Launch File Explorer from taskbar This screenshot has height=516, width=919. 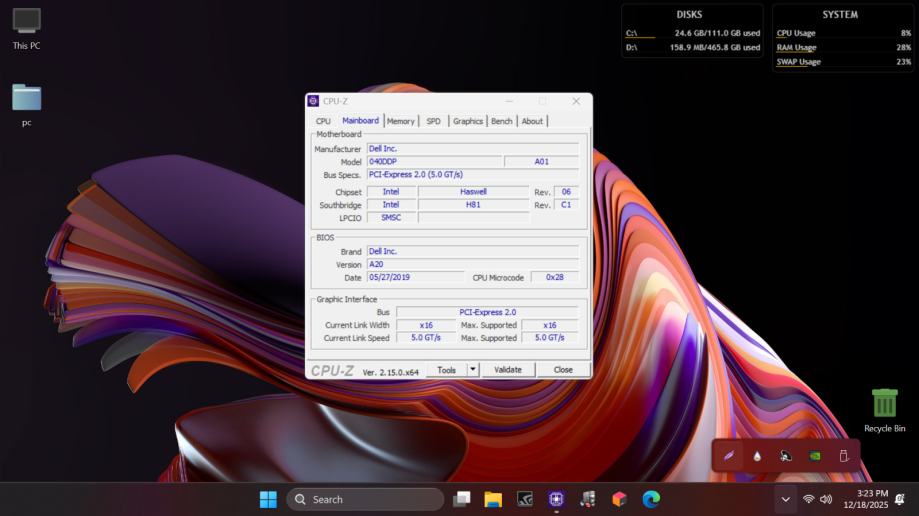click(x=493, y=499)
